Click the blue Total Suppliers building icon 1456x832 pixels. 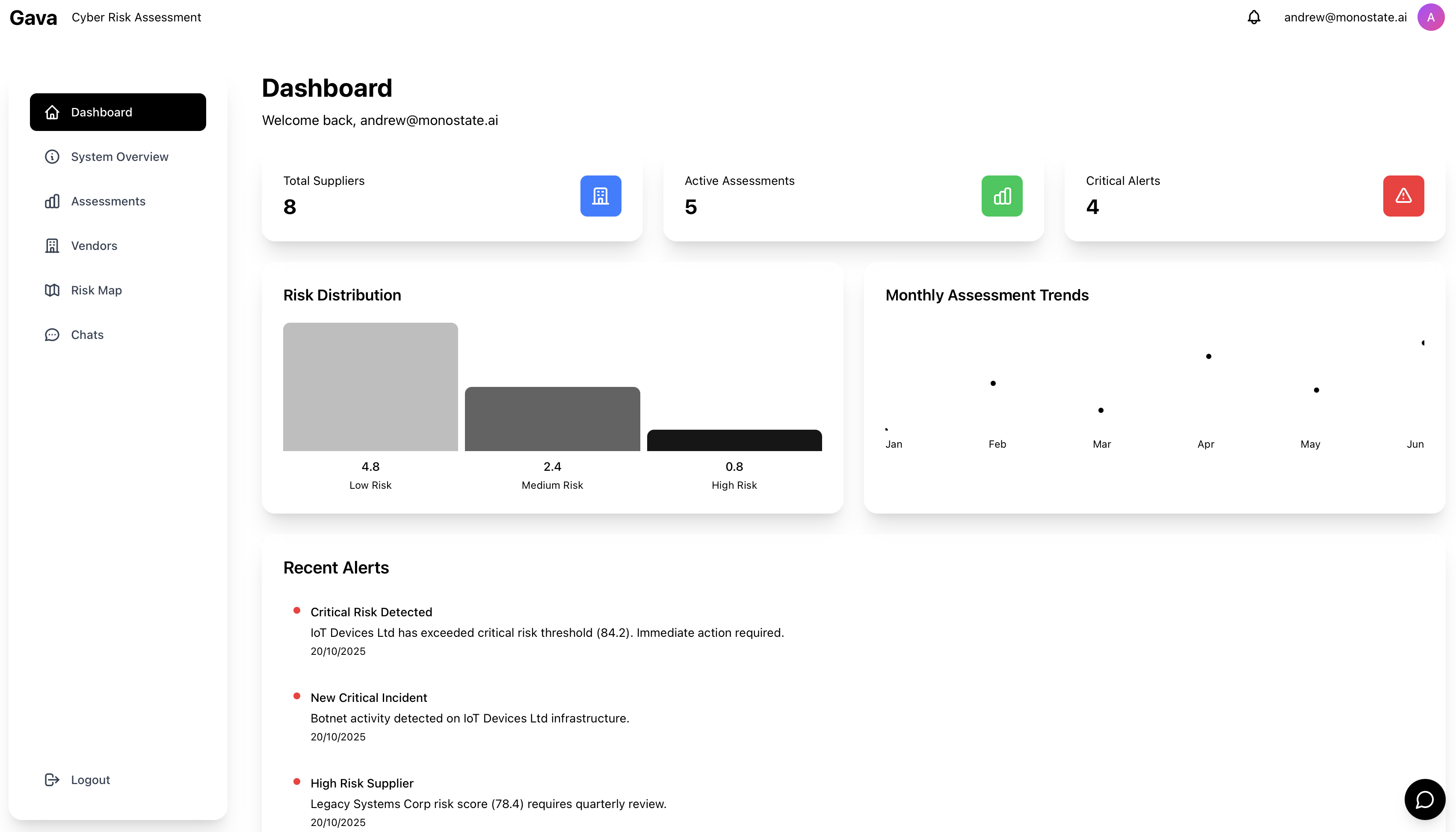click(x=601, y=196)
